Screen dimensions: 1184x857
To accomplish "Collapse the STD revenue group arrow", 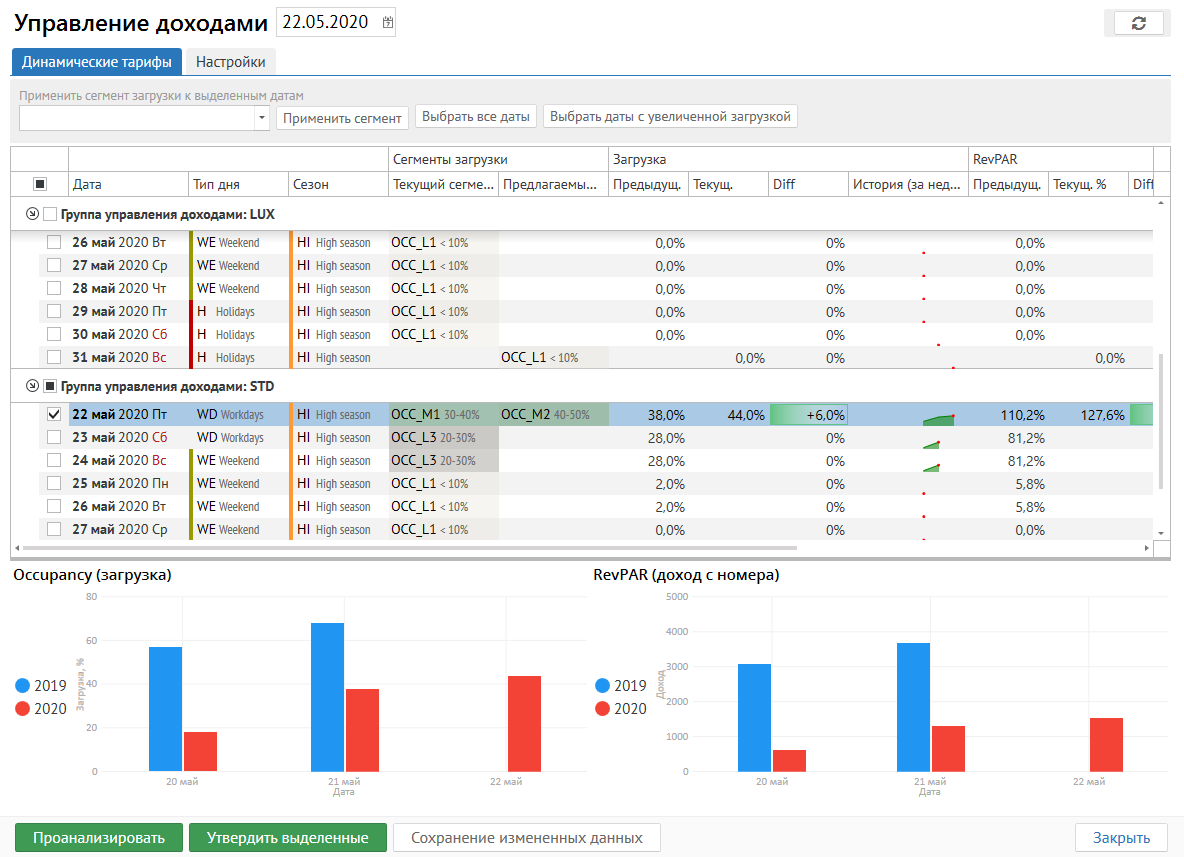I will click(x=32, y=386).
